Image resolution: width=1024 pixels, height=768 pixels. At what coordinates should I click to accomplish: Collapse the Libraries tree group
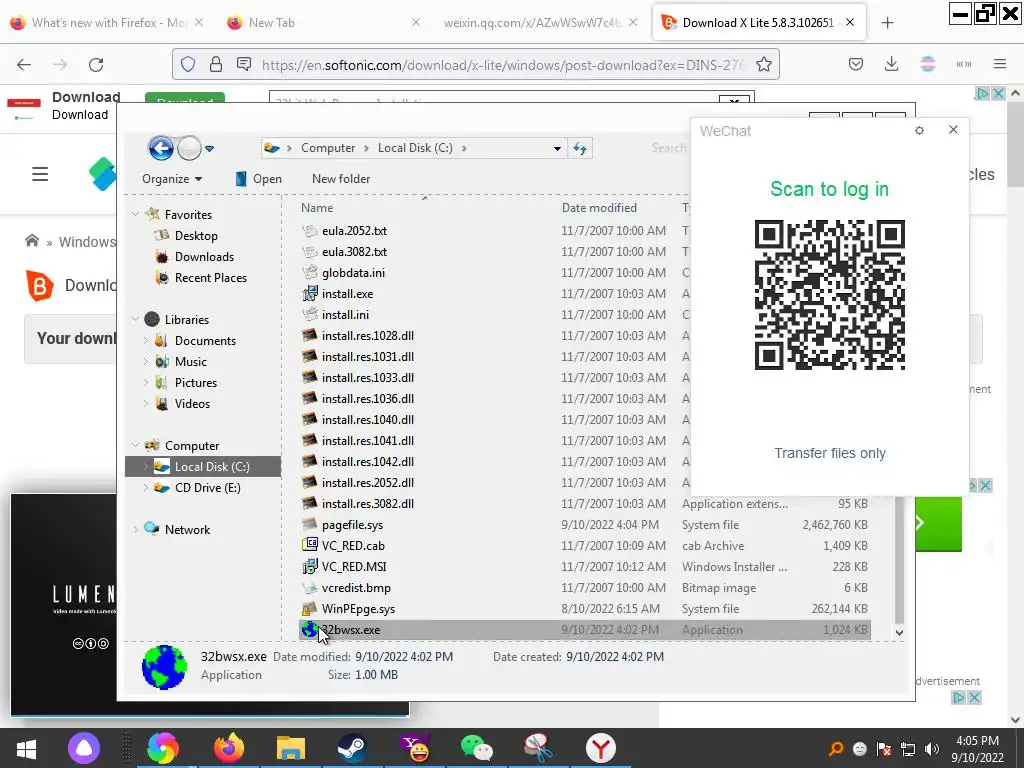pyautogui.click(x=135, y=319)
